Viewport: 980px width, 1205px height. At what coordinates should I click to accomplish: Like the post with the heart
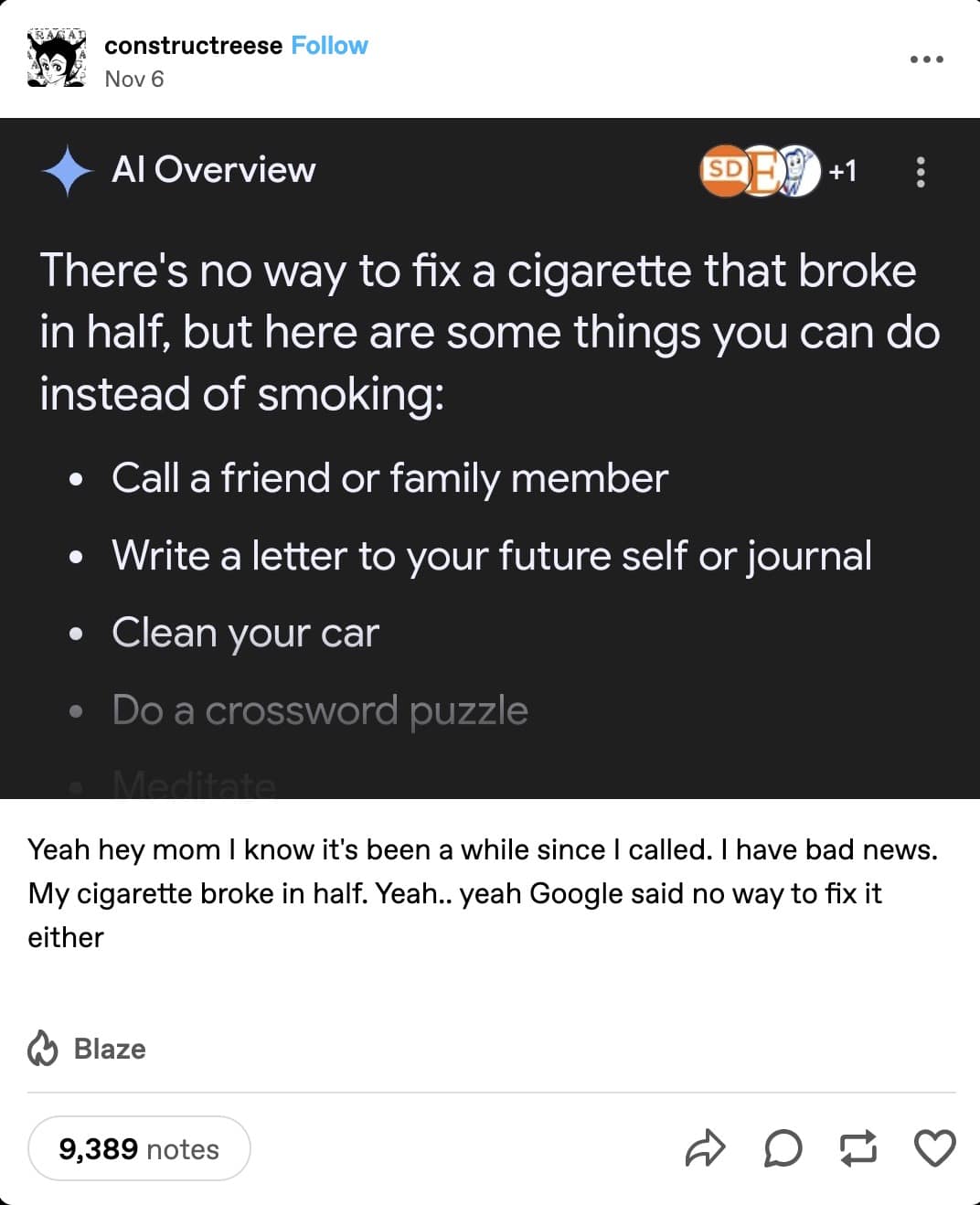(x=935, y=1148)
